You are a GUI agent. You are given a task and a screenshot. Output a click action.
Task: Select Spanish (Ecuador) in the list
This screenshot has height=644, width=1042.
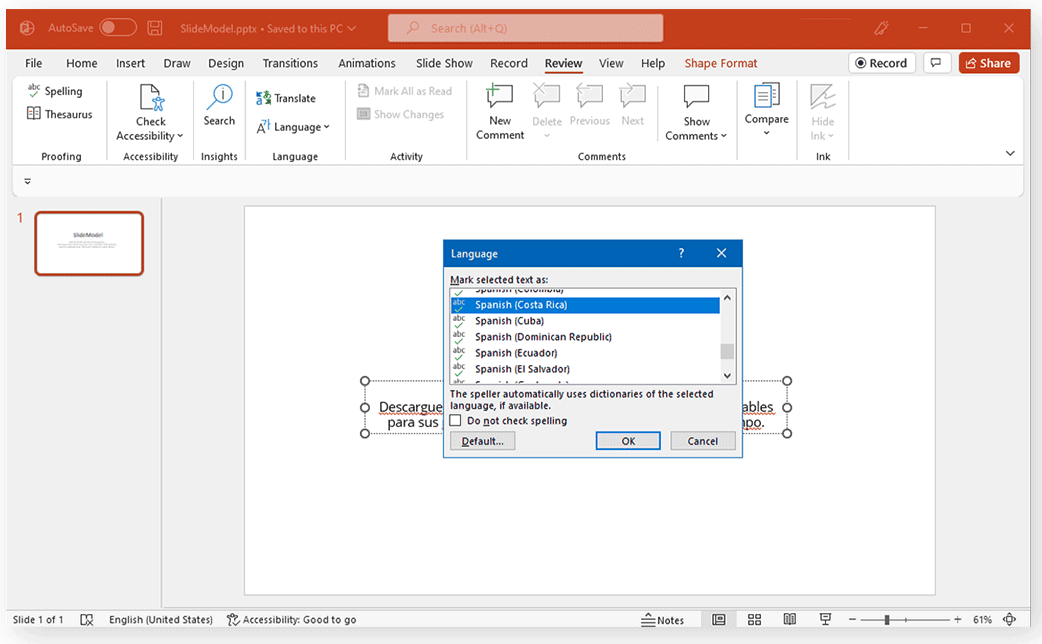pos(585,352)
